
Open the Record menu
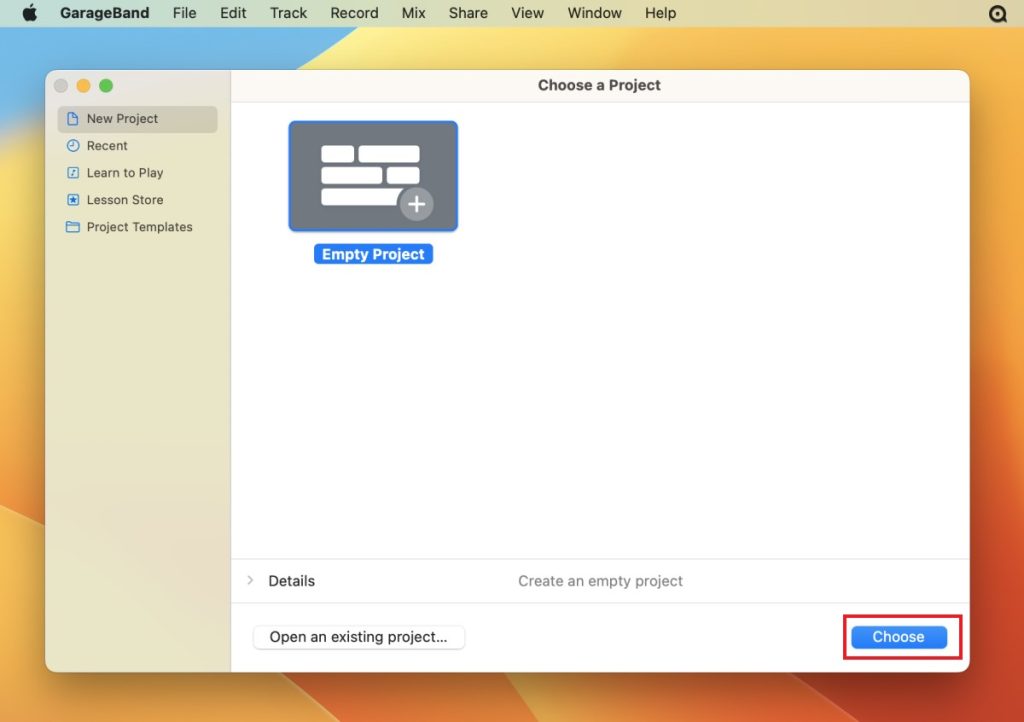click(354, 13)
